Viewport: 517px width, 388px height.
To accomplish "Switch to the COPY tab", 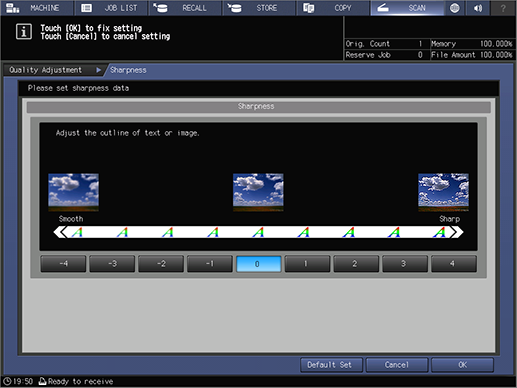I will pos(333,8).
